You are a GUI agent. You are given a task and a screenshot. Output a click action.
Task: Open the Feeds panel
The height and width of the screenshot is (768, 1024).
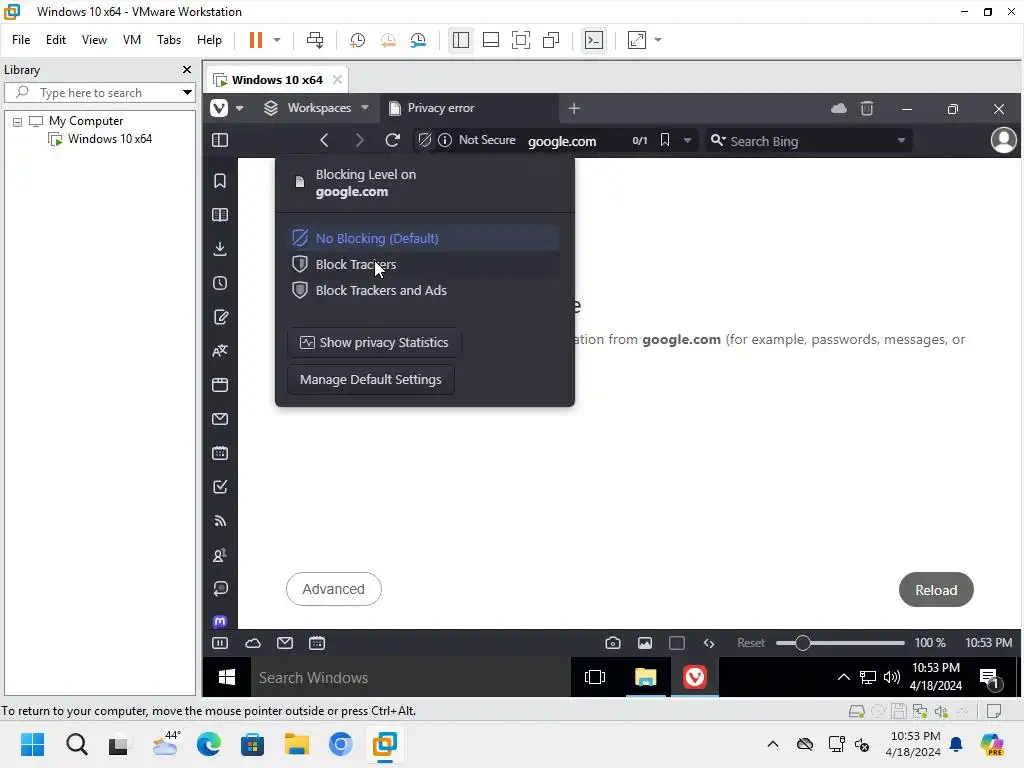(220, 520)
